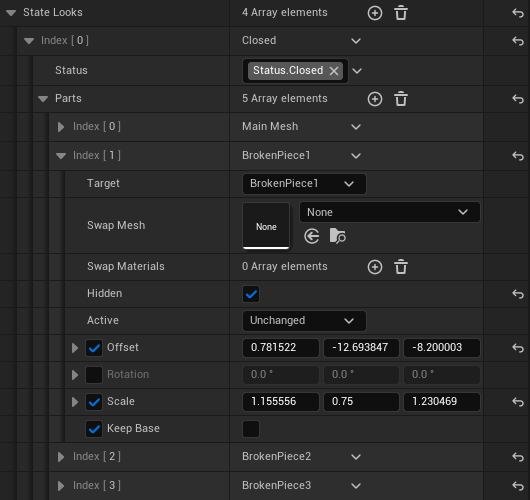Open BrokenPiece3 element options arrow
The image size is (530, 500).
(356, 486)
